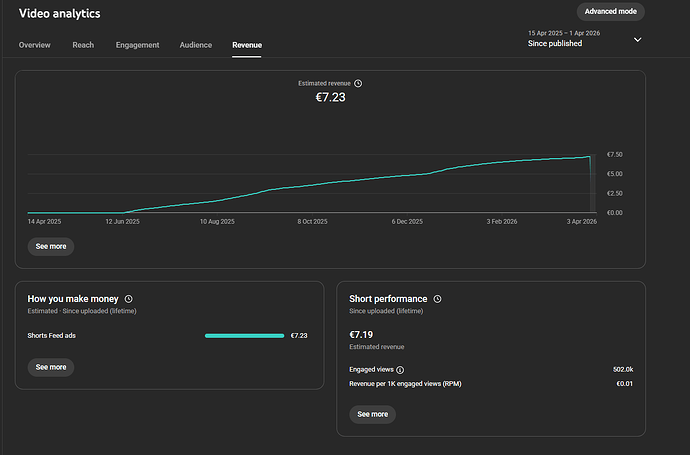Click See more in Short performance card
The height and width of the screenshot is (455, 690).
[x=372, y=414]
